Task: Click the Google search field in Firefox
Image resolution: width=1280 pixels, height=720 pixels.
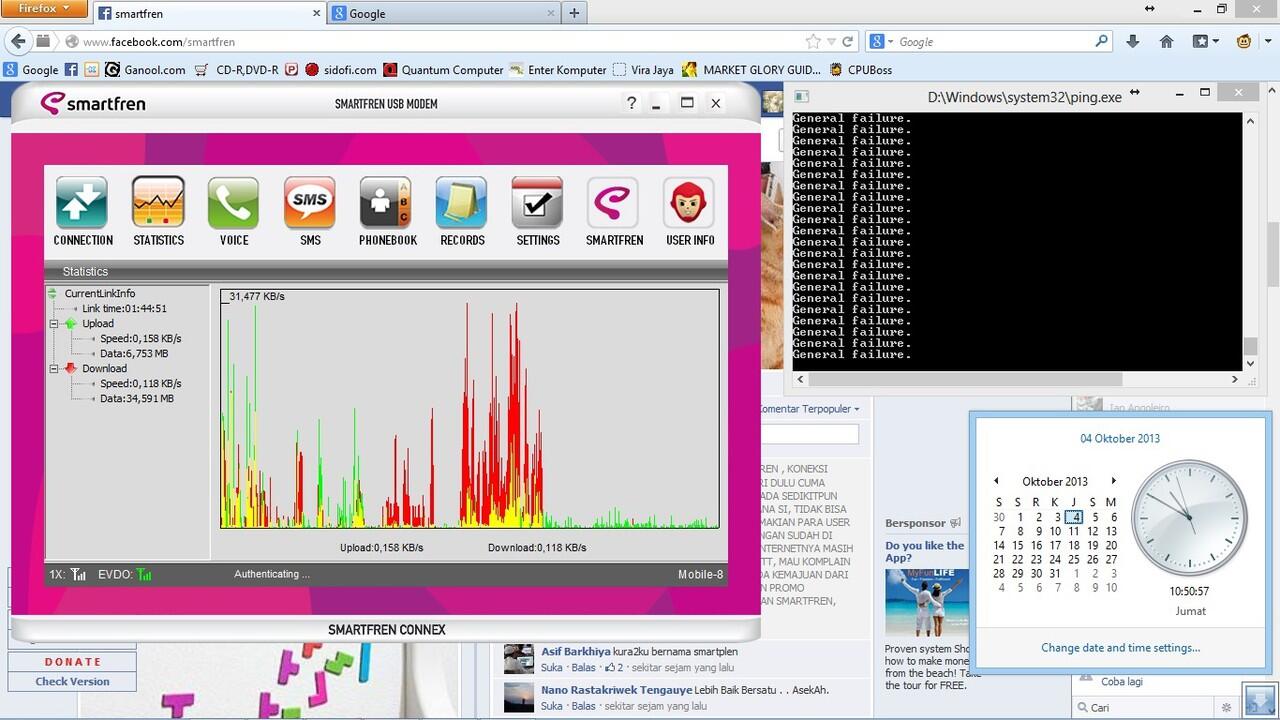Action: point(993,42)
